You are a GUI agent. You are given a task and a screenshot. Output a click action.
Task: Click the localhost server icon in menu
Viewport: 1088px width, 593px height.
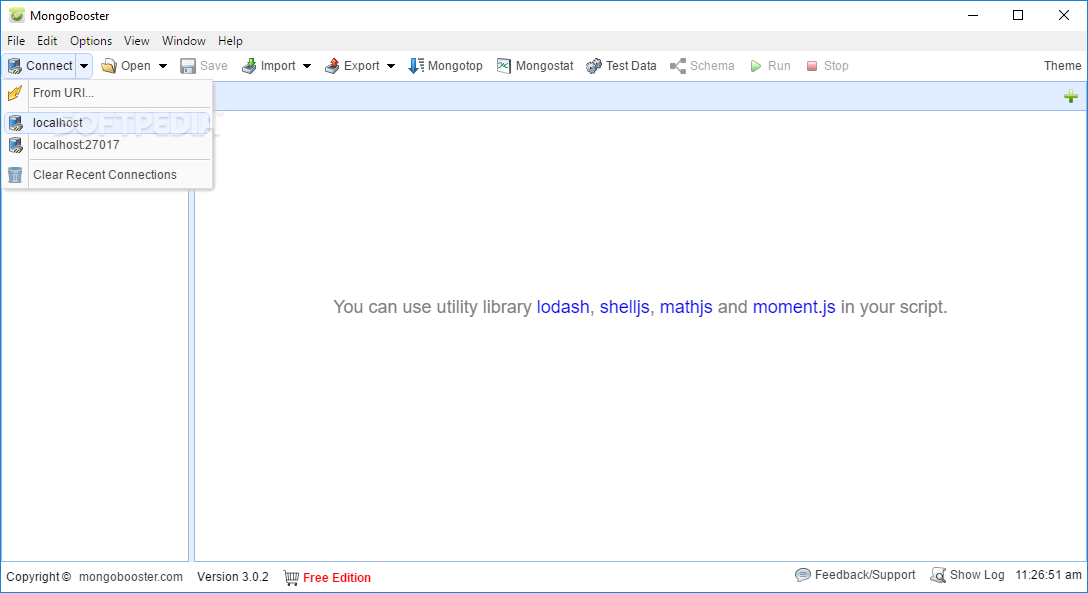click(x=15, y=123)
